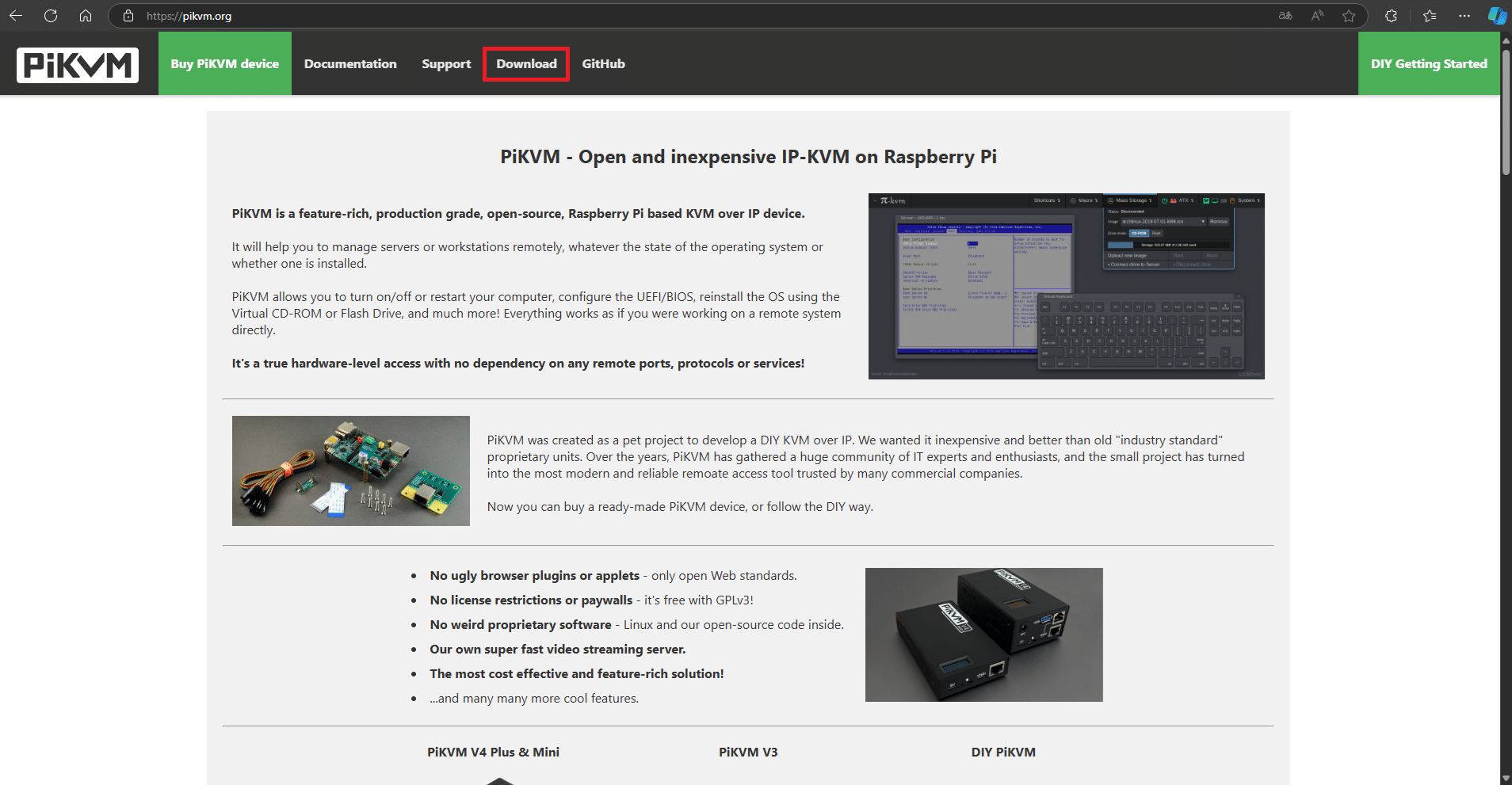Click the DIY PiKVM heading

(1003, 752)
